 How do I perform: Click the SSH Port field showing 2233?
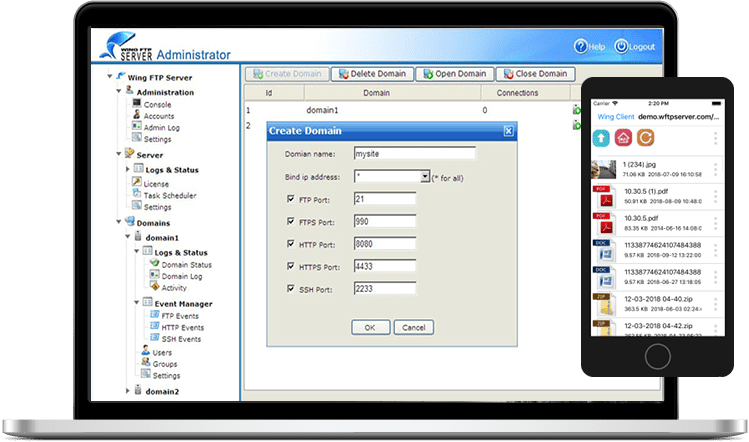[x=385, y=289]
